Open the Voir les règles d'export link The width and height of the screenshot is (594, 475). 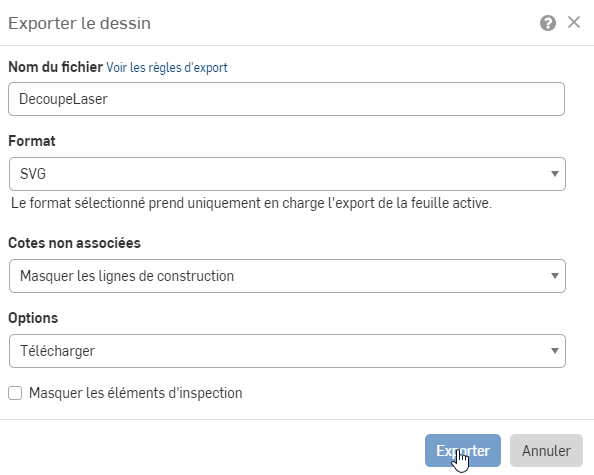click(x=167, y=67)
